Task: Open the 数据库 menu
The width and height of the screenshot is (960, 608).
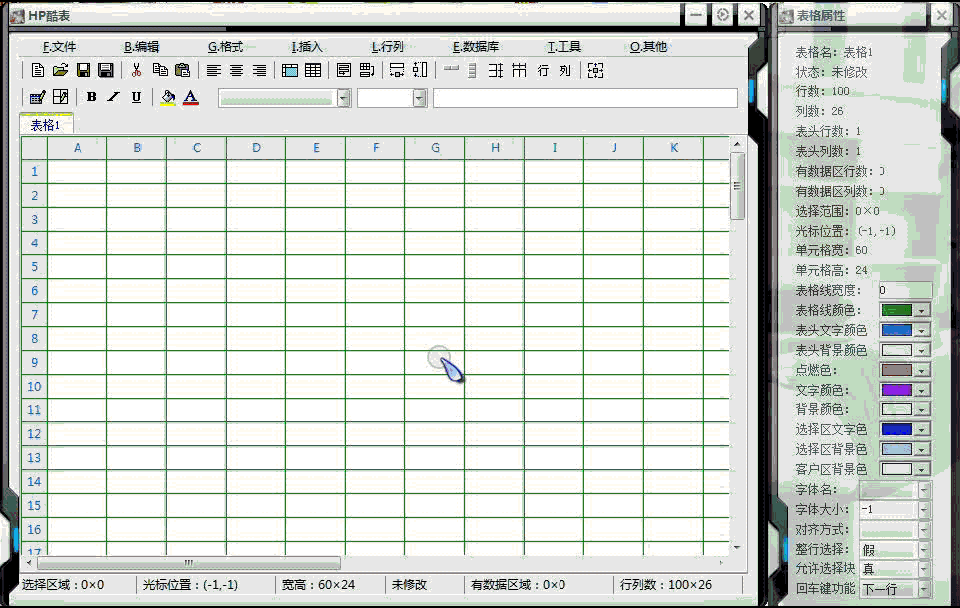Action: pyautogui.click(x=475, y=47)
